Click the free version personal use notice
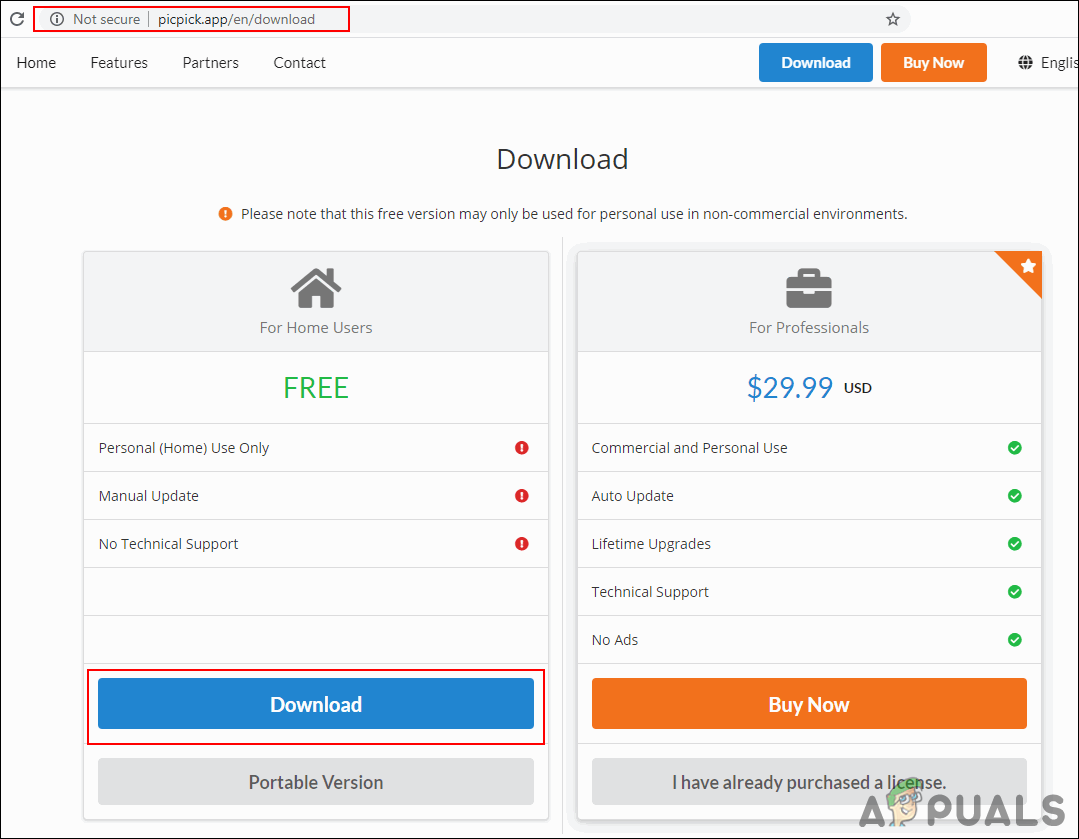The width and height of the screenshot is (1079, 839). [574, 214]
